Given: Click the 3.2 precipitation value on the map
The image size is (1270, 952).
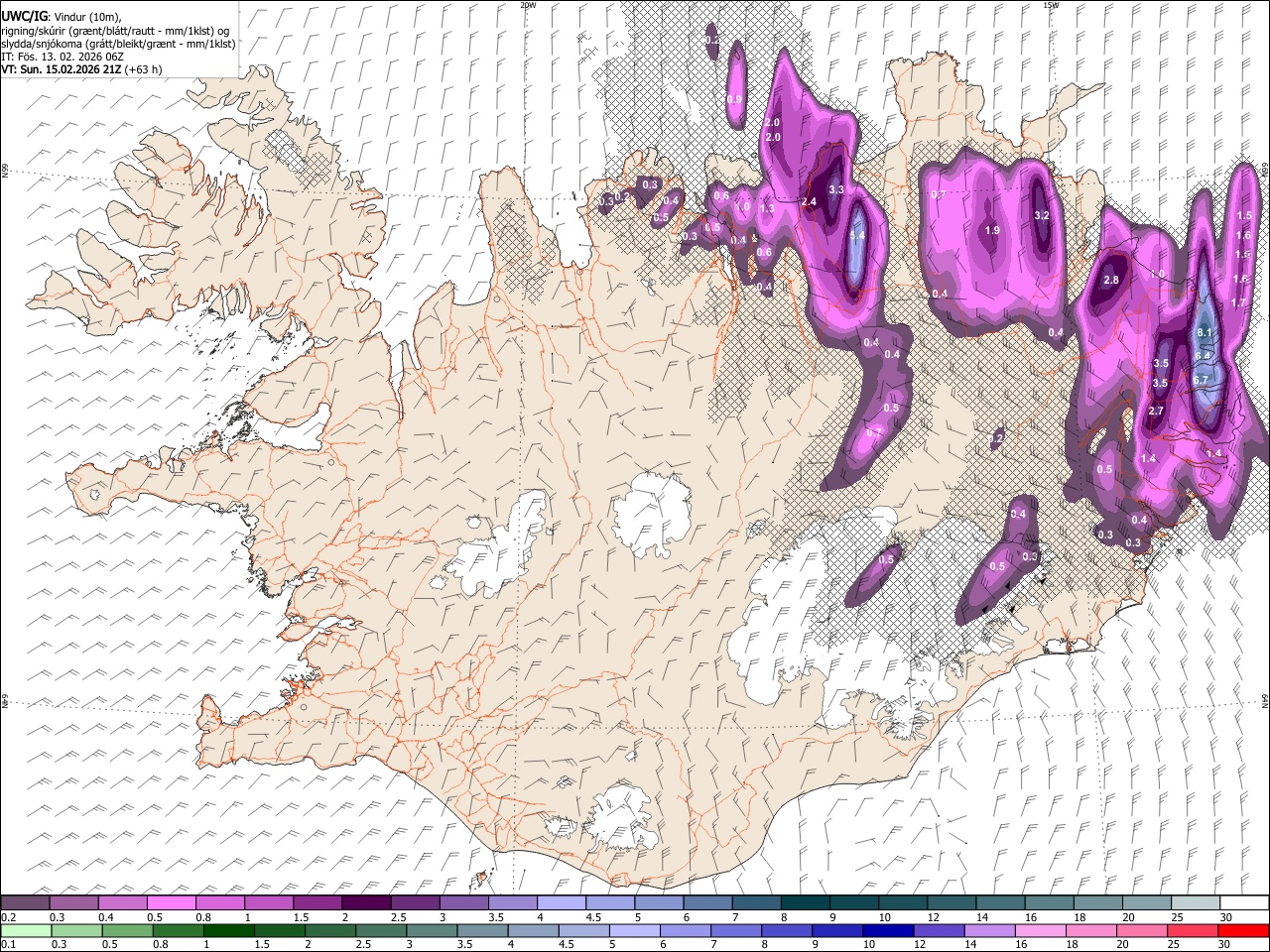Looking at the screenshot, I should pos(1042,215).
